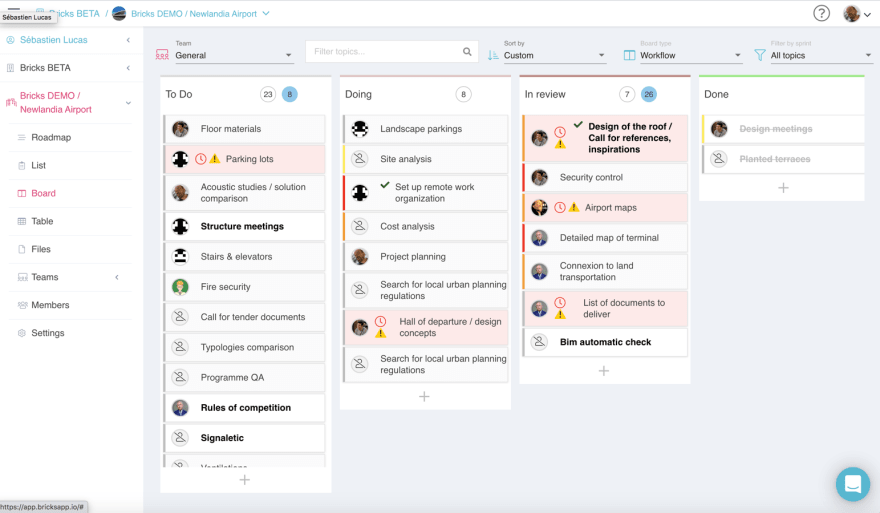Viewport: 880px width, 513px height.
Task: Open the Signaletic card
Action: pos(244,438)
